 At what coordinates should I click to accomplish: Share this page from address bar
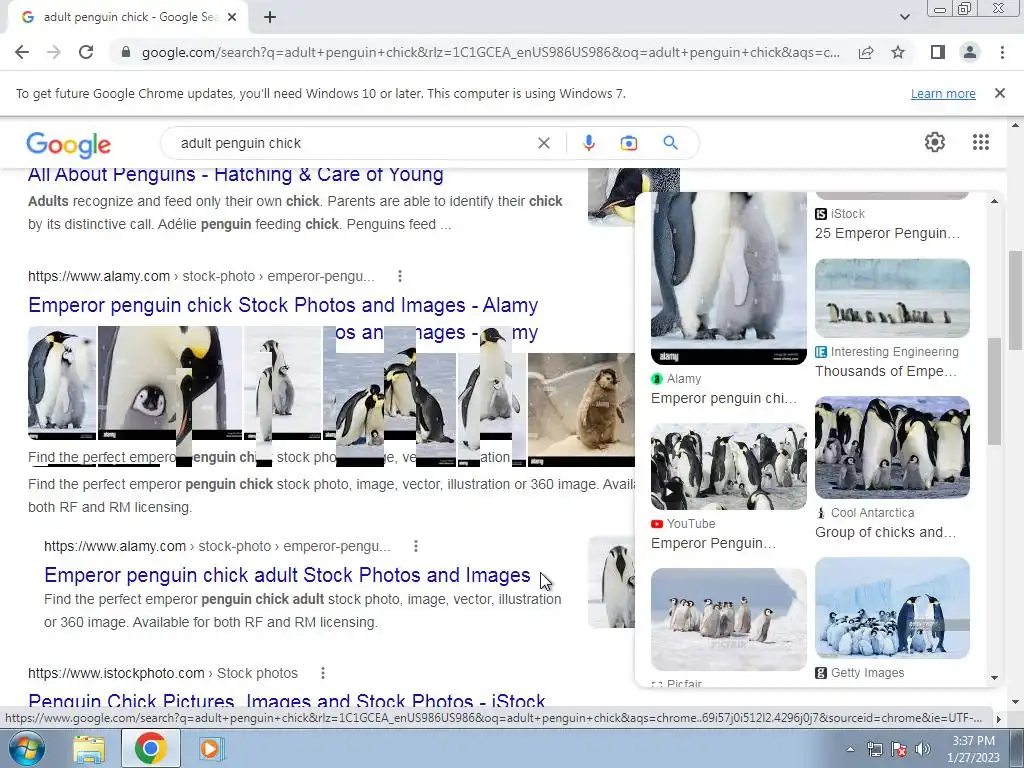pos(866,52)
